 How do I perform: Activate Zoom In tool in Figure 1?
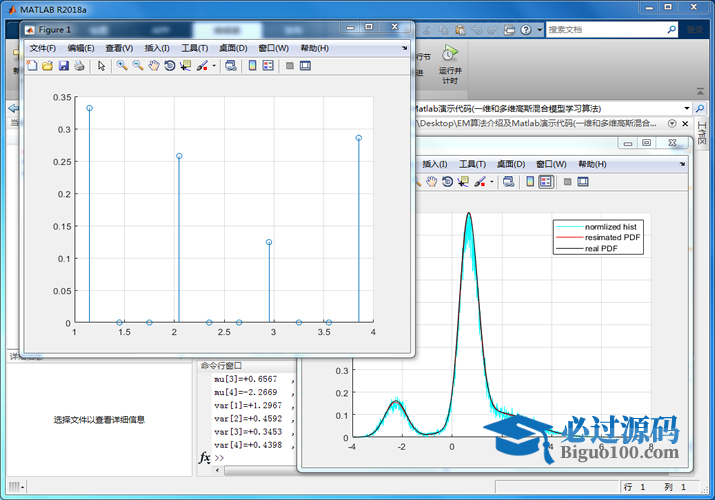(122, 66)
